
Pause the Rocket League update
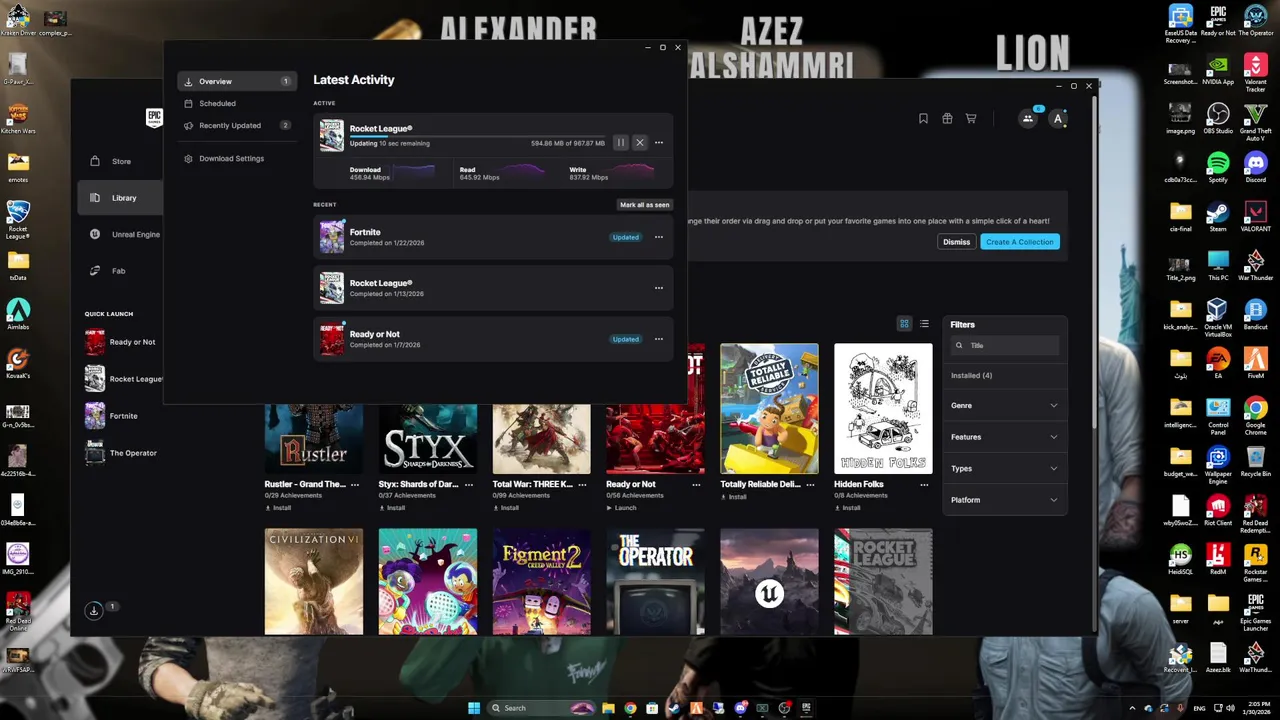pyautogui.click(x=620, y=143)
